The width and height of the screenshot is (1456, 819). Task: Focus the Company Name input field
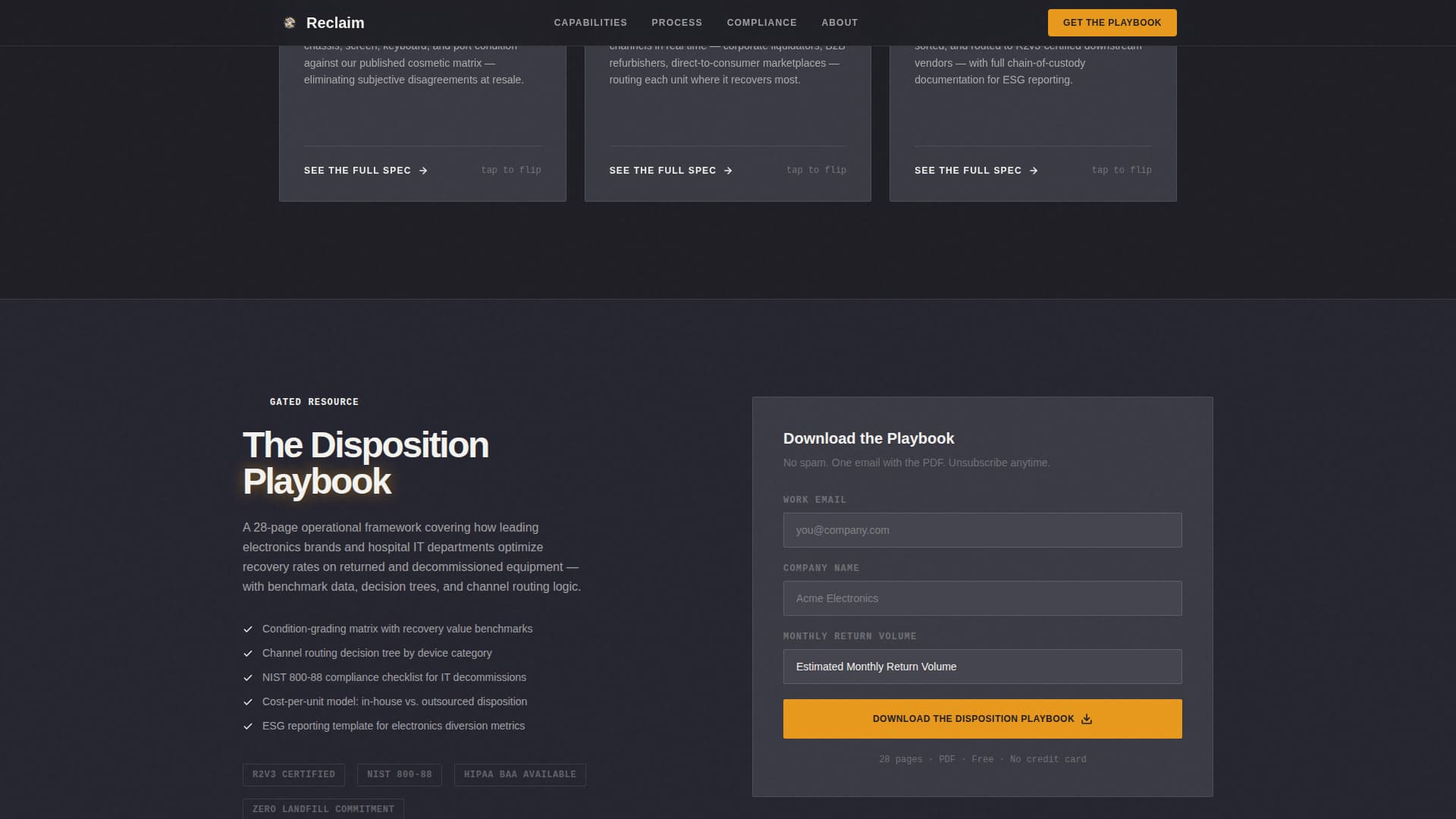coord(982,598)
